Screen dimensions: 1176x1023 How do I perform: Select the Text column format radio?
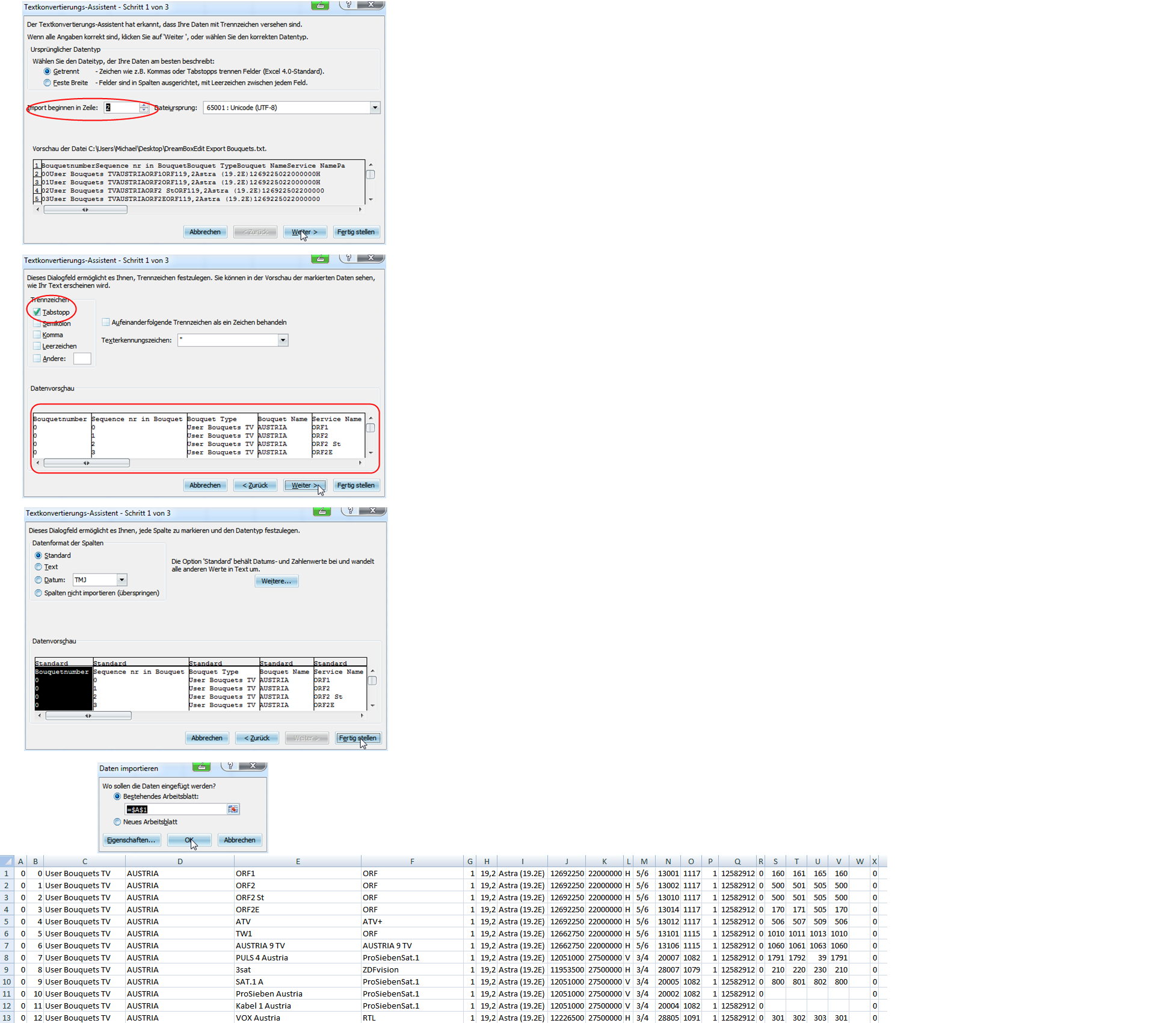[x=38, y=567]
